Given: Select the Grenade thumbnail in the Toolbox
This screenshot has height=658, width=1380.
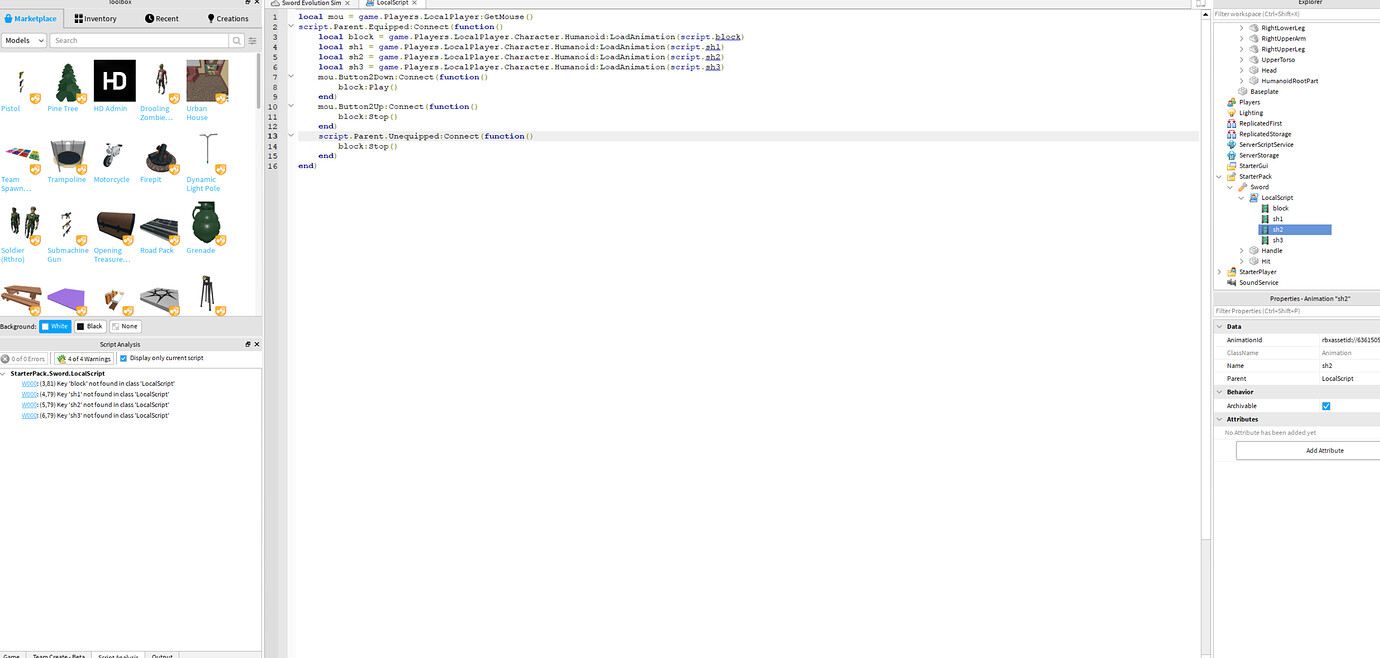Looking at the screenshot, I should [204, 224].
